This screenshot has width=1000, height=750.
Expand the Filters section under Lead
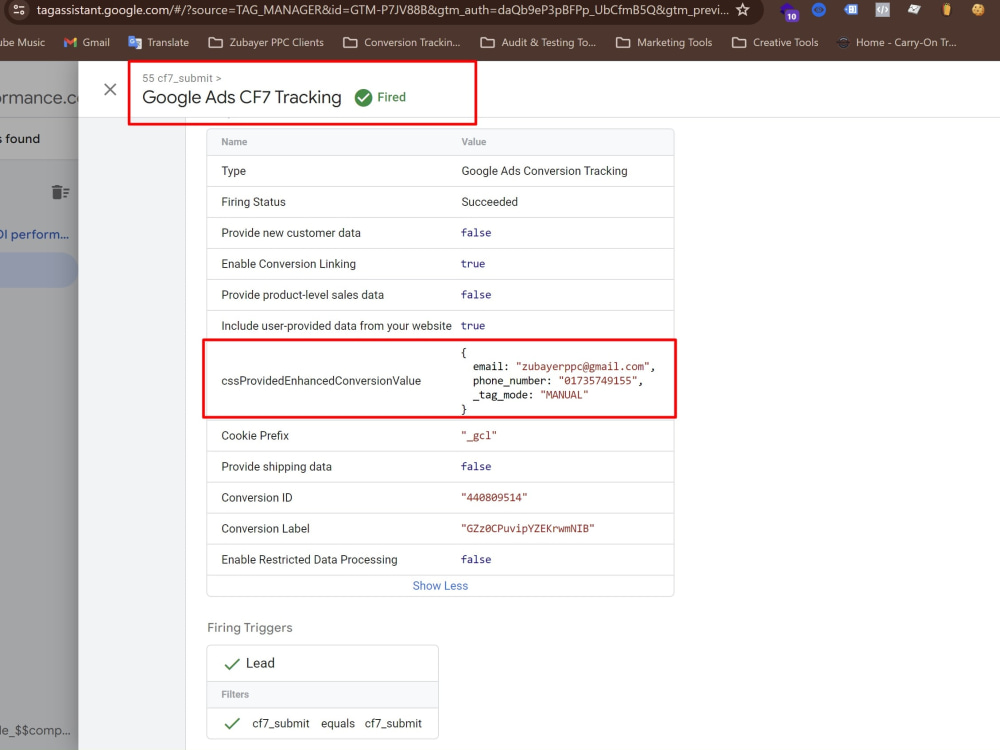pos(235,694)
